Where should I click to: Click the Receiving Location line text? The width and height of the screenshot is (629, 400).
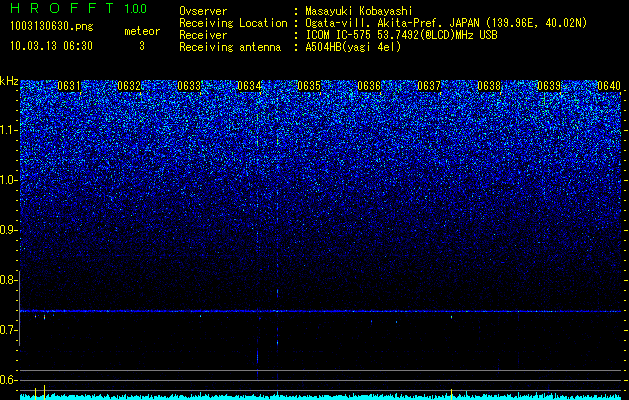pos(383,23)
